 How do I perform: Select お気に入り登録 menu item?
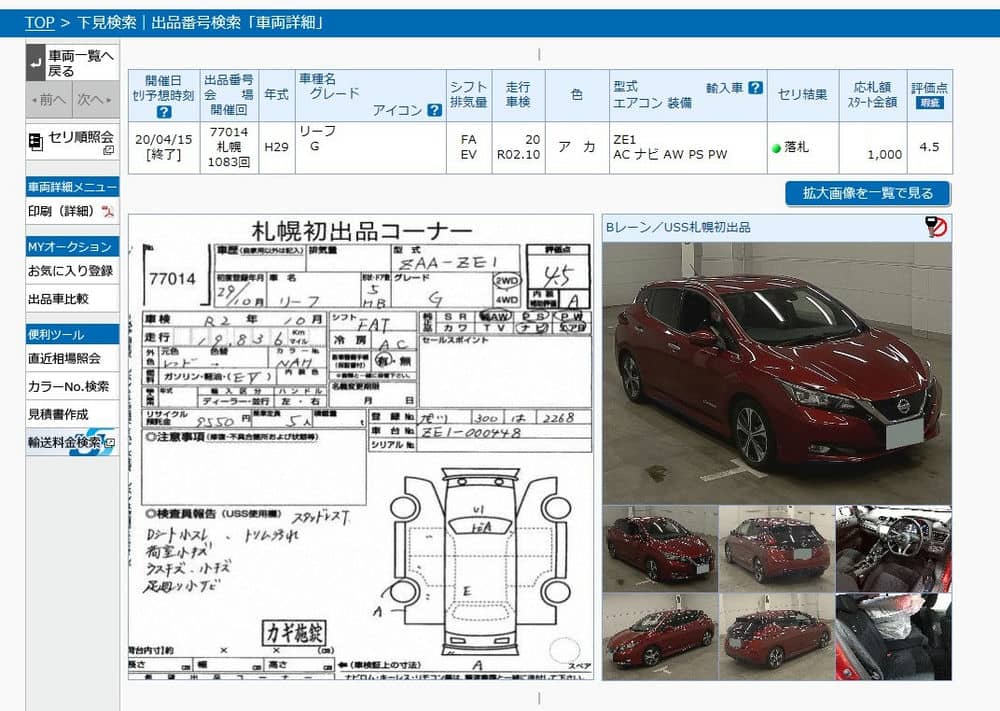pyautogui.click(x=72, y=271)
